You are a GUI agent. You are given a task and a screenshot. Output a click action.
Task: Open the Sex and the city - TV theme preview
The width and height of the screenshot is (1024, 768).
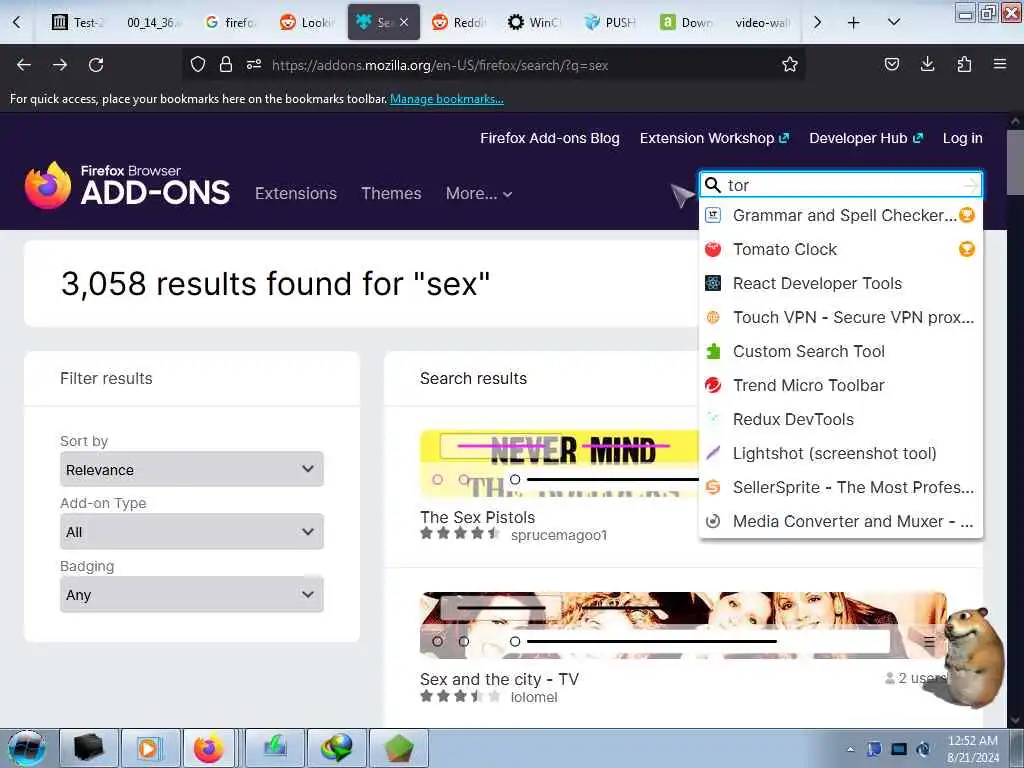click(x=682, y=625)
